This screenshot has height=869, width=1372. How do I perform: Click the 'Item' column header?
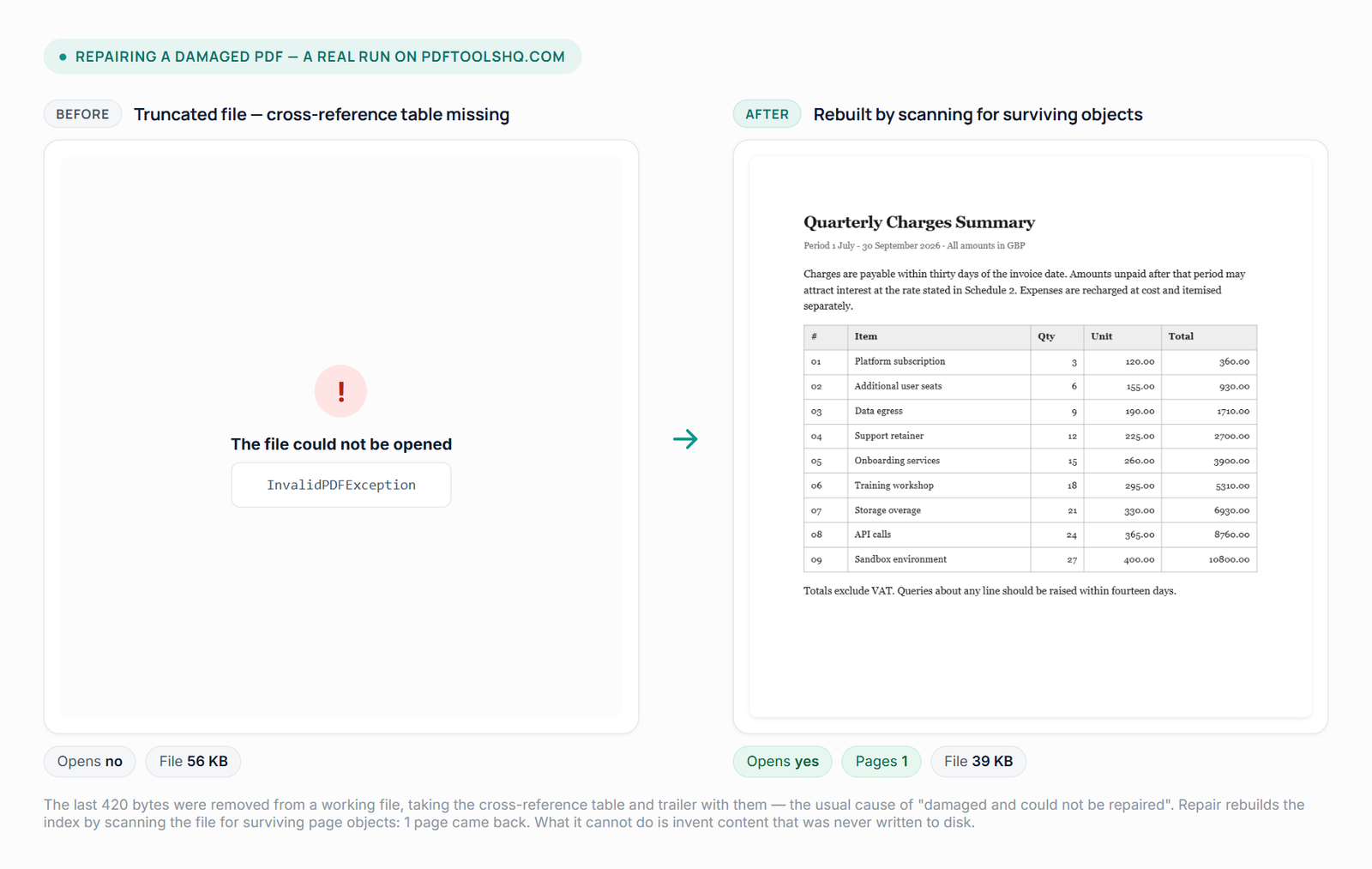pyautogui.click(x=939, y=336)
